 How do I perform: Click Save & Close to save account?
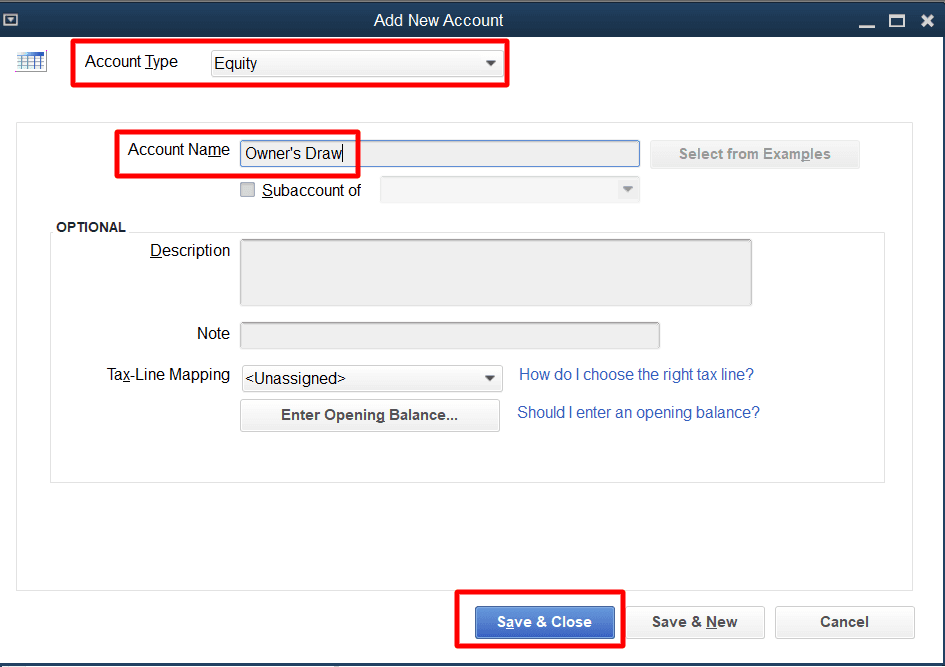pyautogui.click(x=544, y=622)
